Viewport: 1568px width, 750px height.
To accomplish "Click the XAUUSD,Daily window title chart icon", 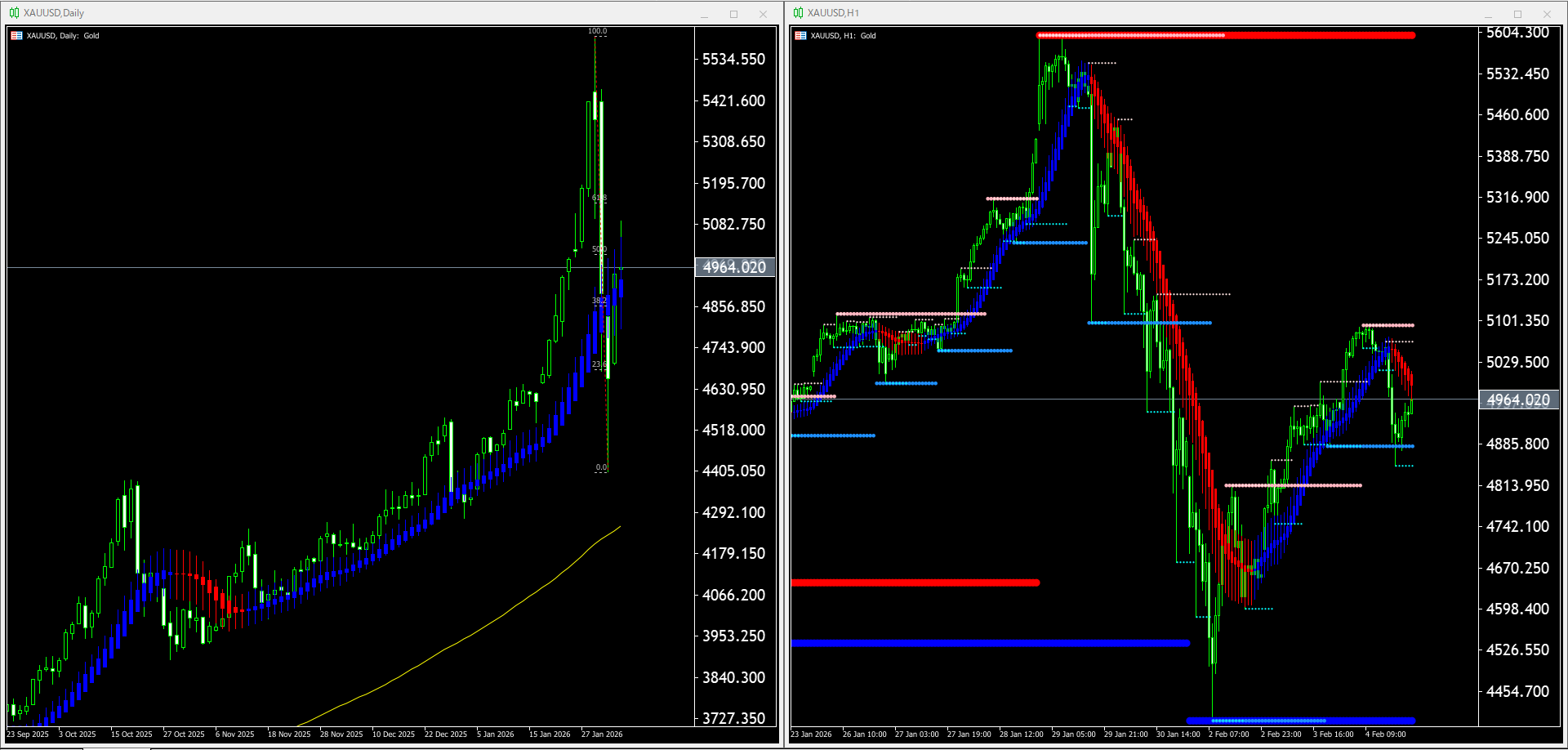I will (14, 13).
